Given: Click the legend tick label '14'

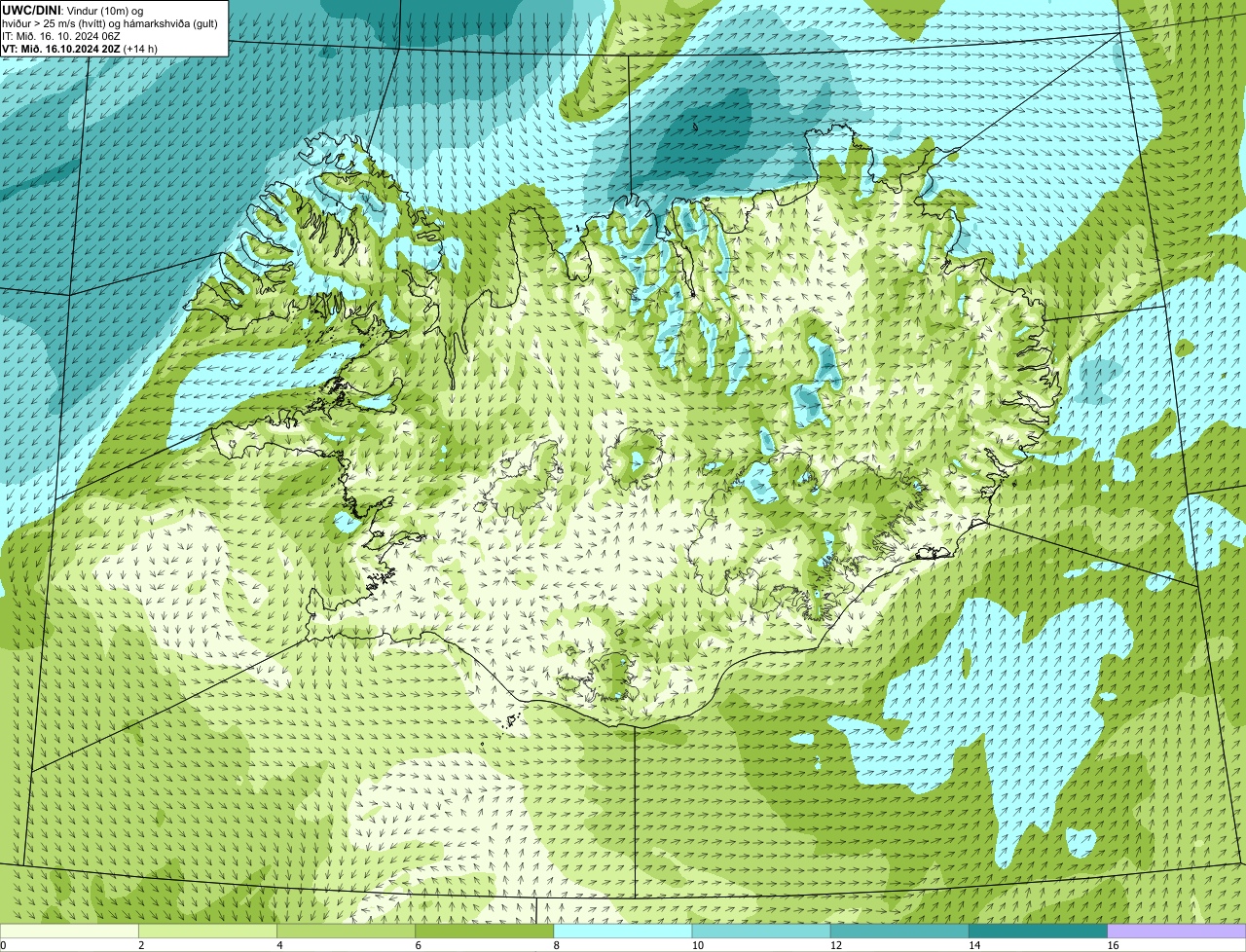Looking at the screenshot, I should pyautogui.click(x=974, y=945).
